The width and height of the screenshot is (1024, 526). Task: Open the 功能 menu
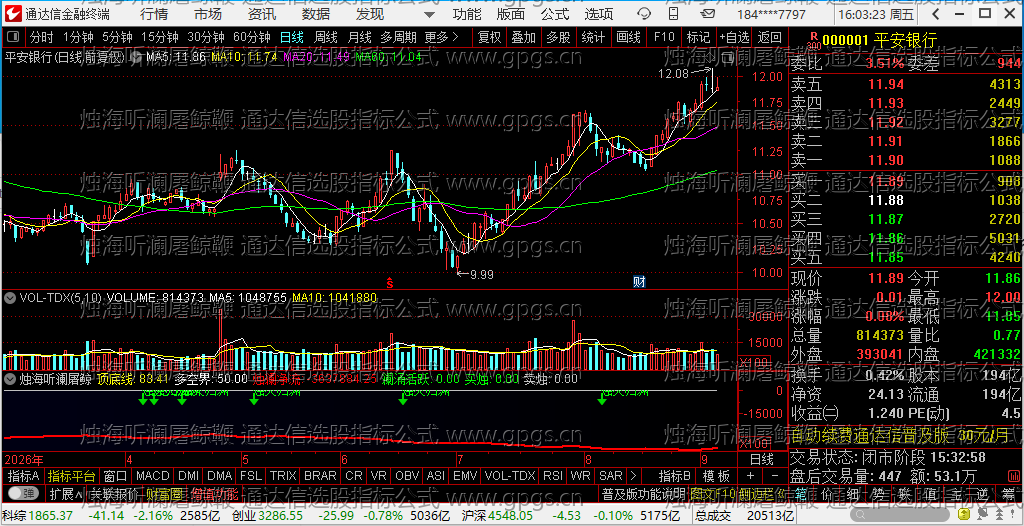click(x=467, y=14)
